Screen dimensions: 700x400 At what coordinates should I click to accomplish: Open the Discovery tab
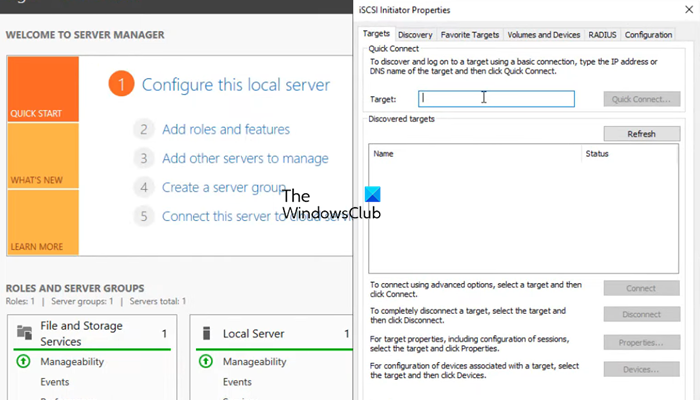click(415, 35)
